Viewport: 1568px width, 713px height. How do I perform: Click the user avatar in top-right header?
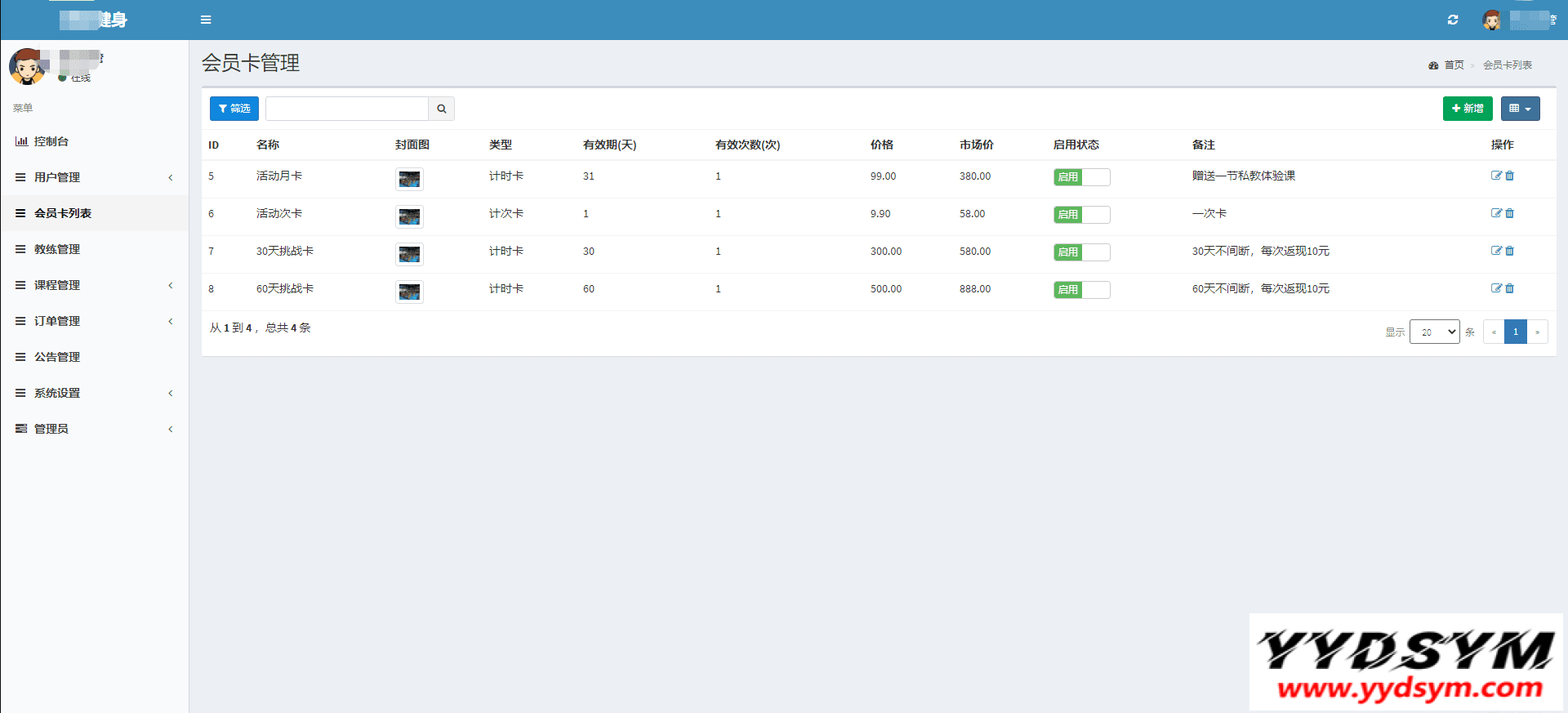tap(1492, 20)
